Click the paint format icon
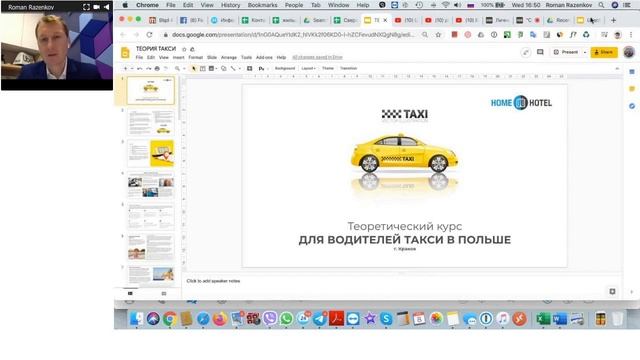Viewport: 640px width, 360px height. (x=166, y=69)
